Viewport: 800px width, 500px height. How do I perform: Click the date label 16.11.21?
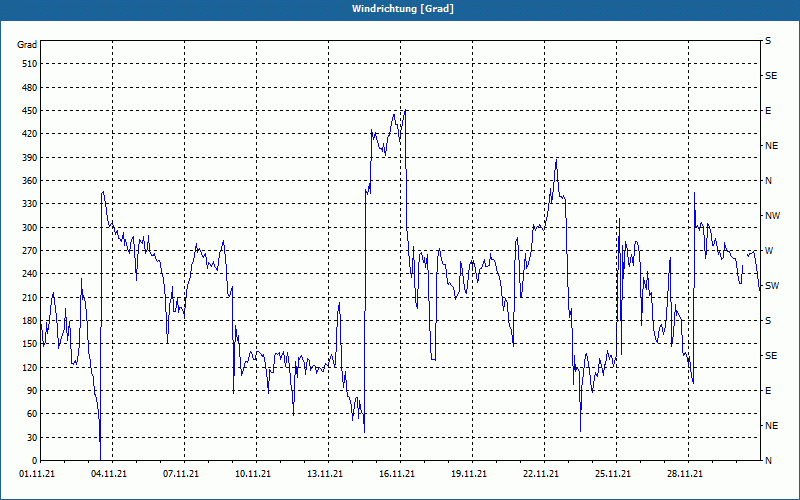(397, 474)
